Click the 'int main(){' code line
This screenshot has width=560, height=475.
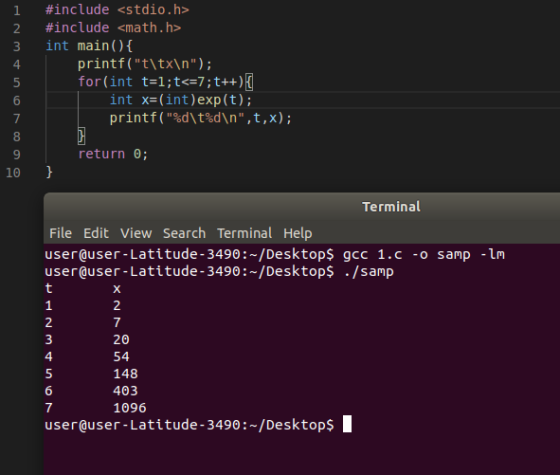[89, 46]
